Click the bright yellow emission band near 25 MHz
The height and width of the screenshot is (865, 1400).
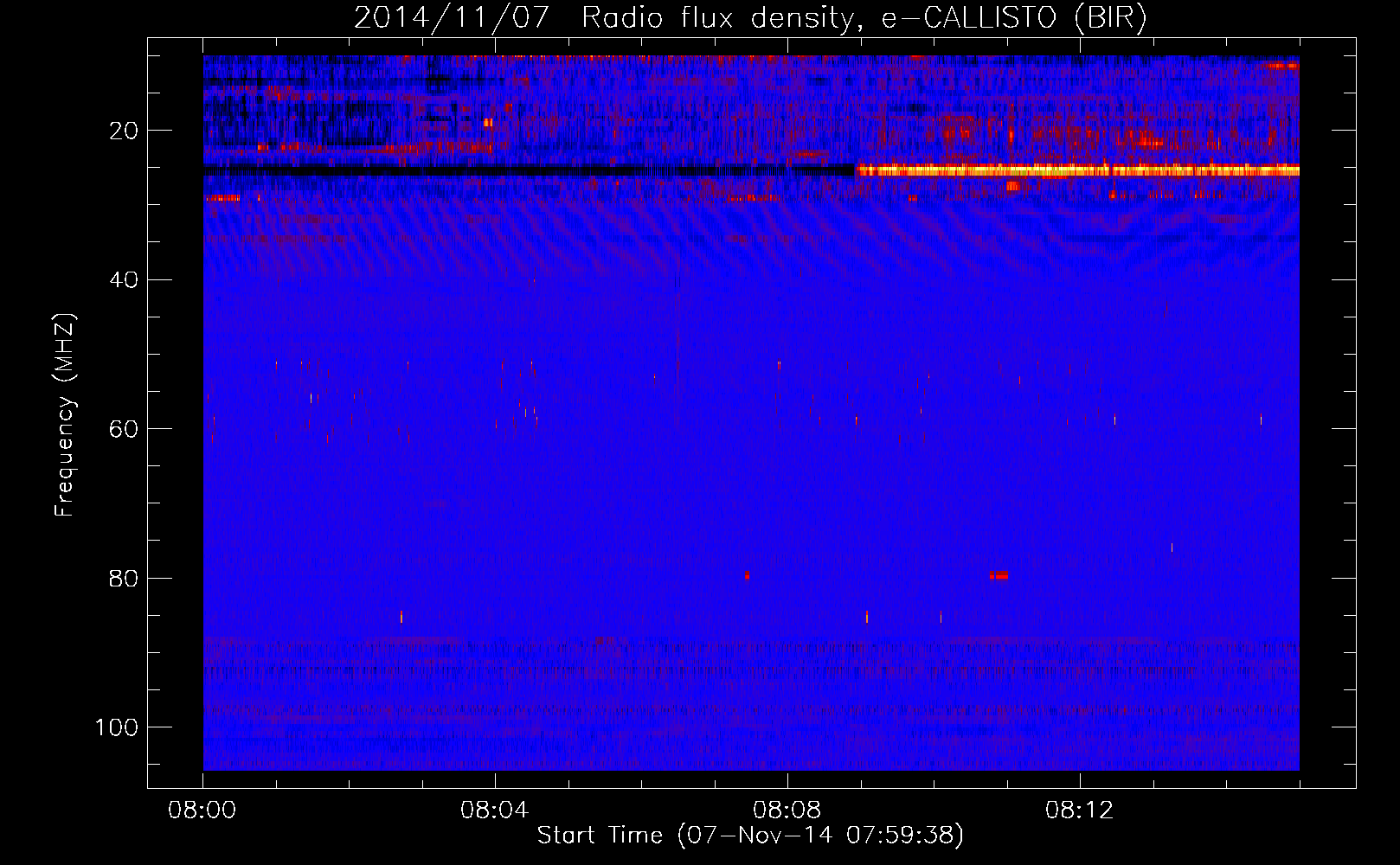tap(1077, 170)
